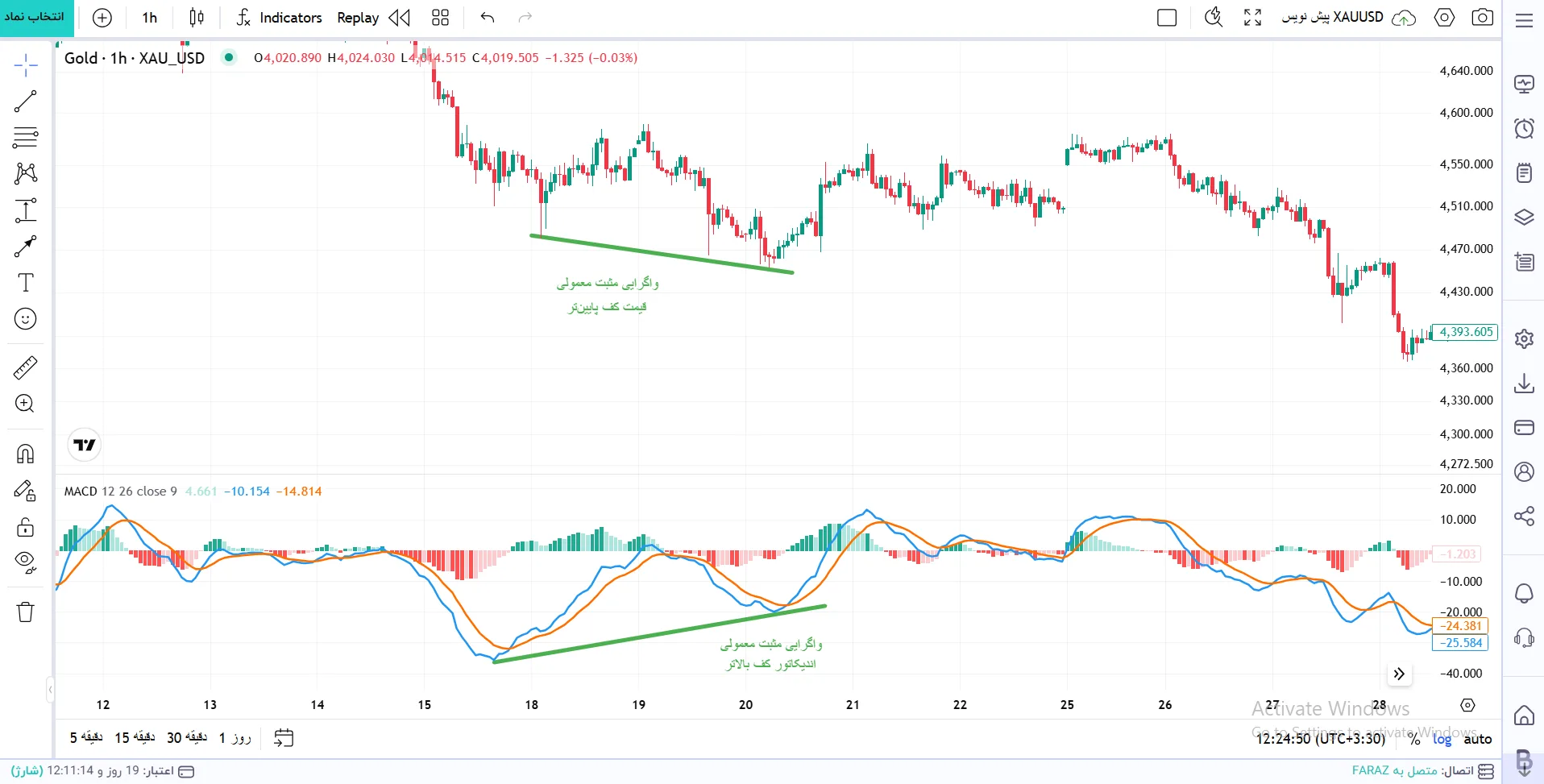Open chart settings hexagon icon
1544x784 pixels.
point(1445,18)
